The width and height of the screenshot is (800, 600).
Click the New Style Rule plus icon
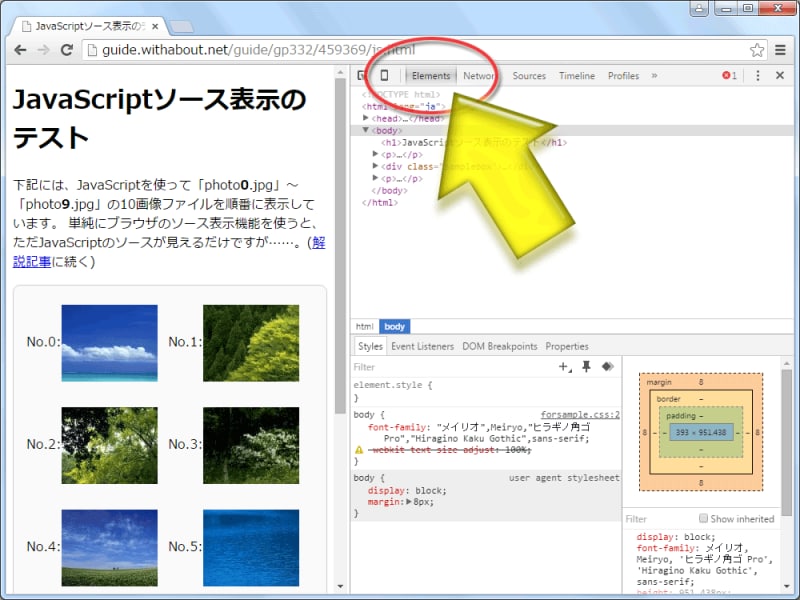pyautogui.click(x=565, y=367)
